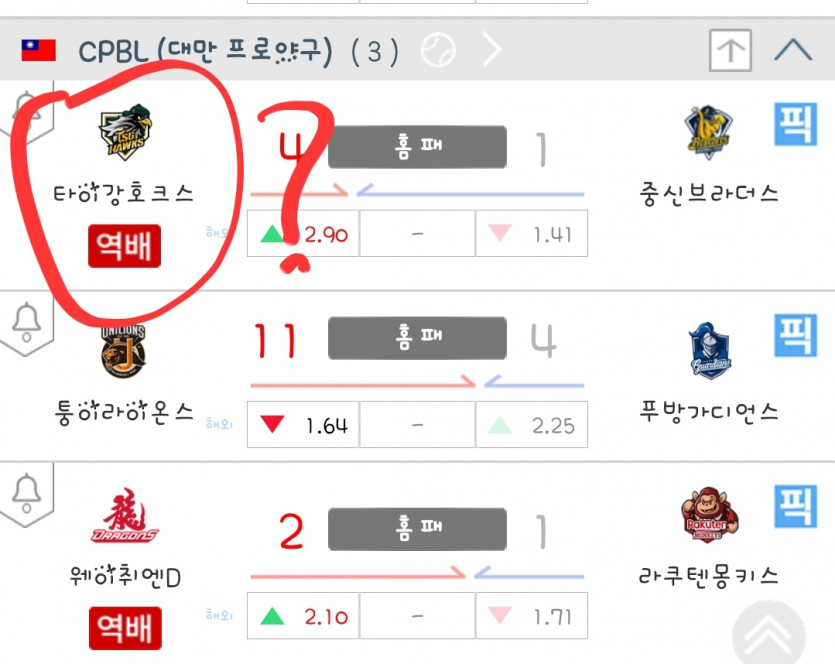Collapse the CPBL league section

point(793,50)
